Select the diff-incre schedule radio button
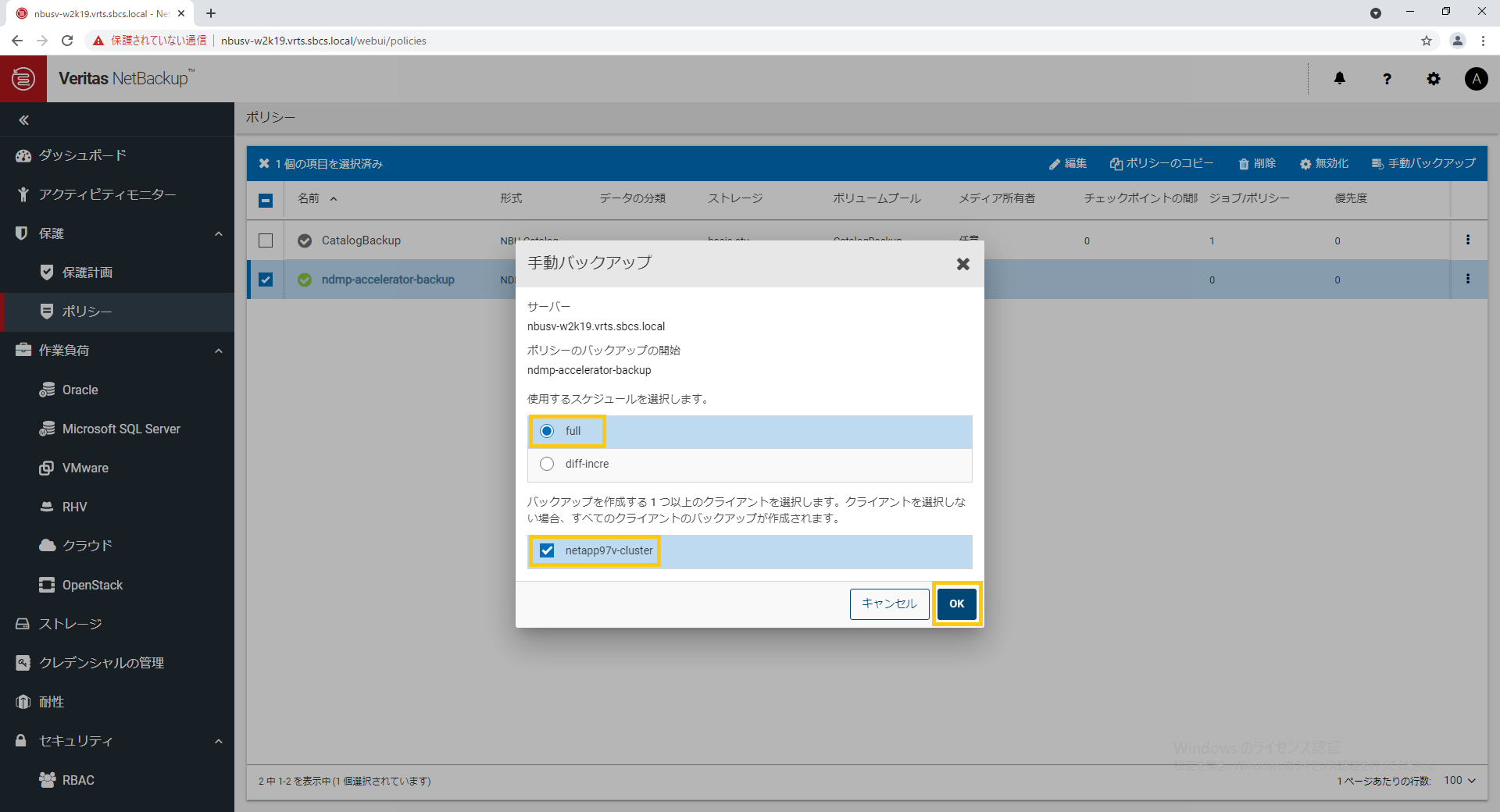The image size is (1500, 812). tap(547, 464)
